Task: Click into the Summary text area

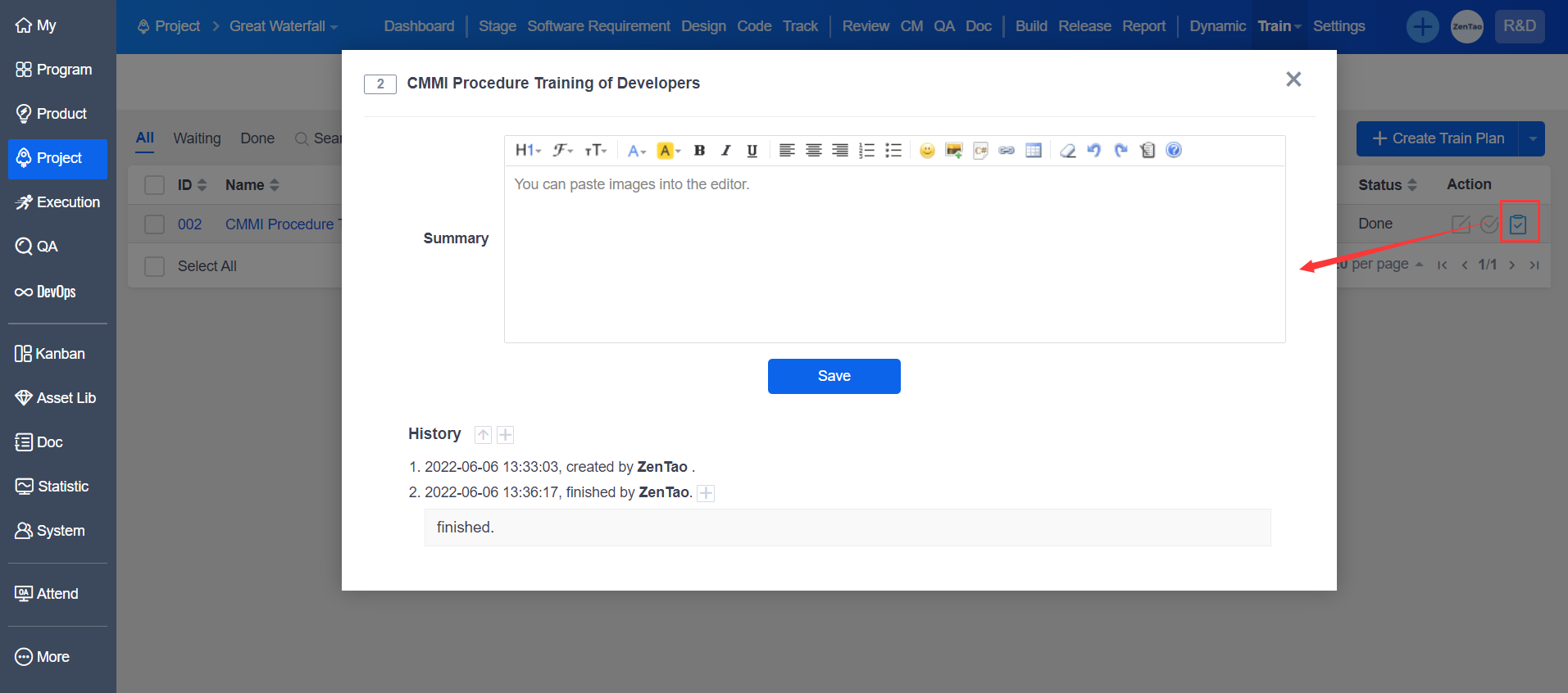Action: tap(893, 254)
